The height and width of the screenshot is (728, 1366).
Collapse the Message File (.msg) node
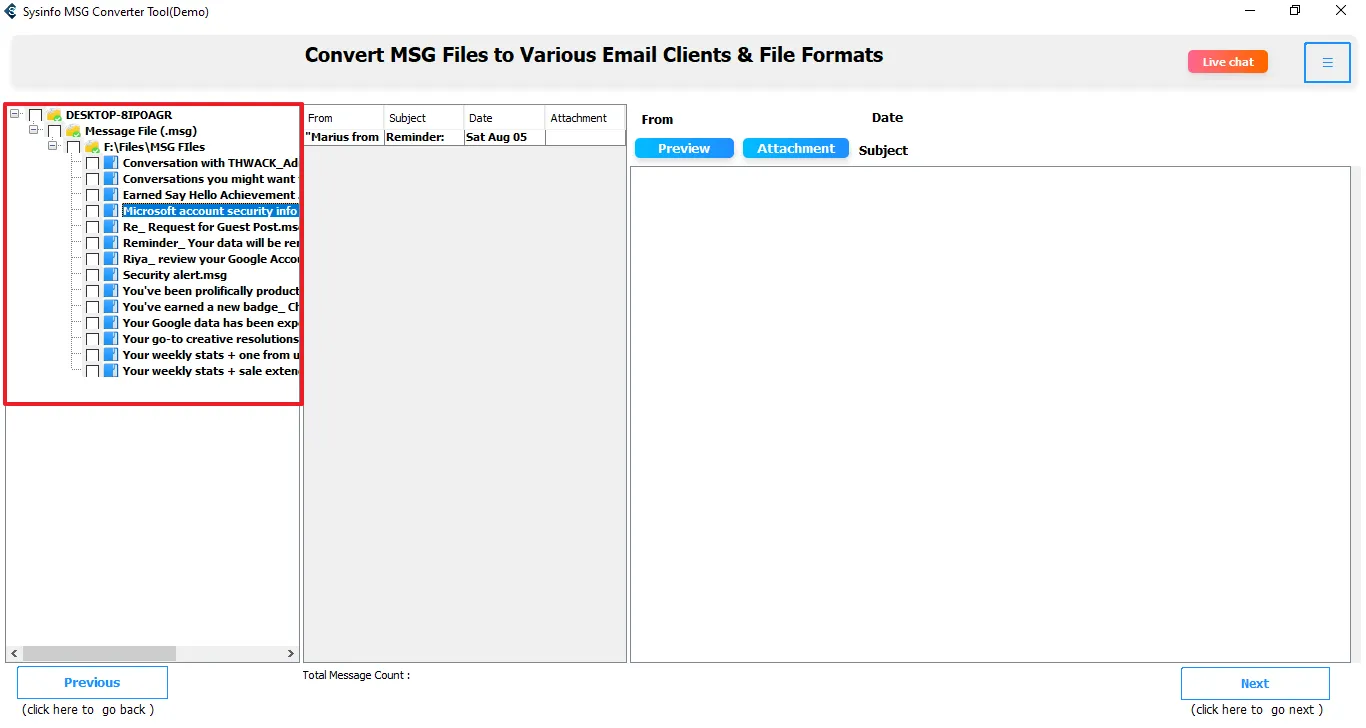[34, 130]
